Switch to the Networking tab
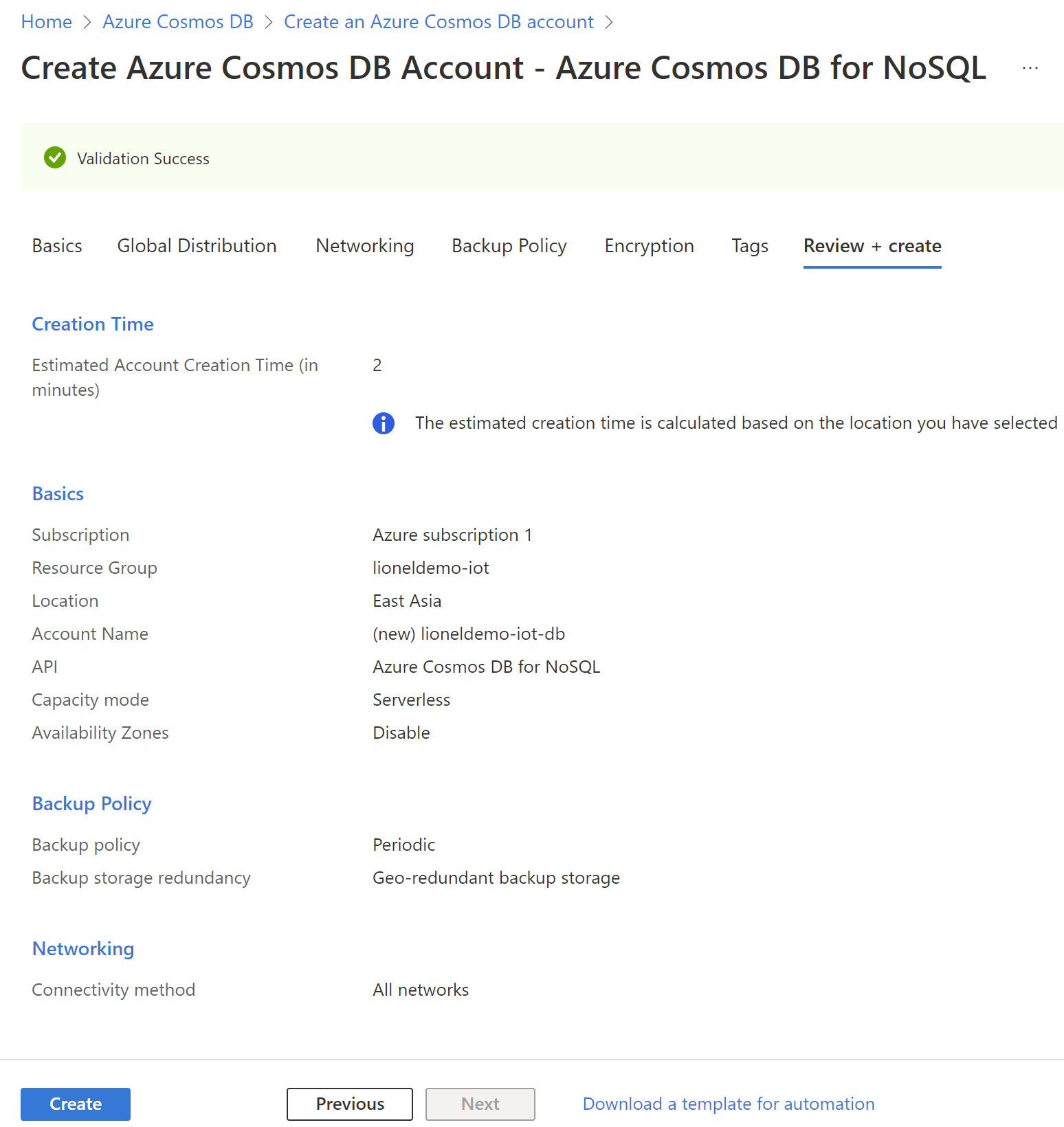 tap(365, 246)
